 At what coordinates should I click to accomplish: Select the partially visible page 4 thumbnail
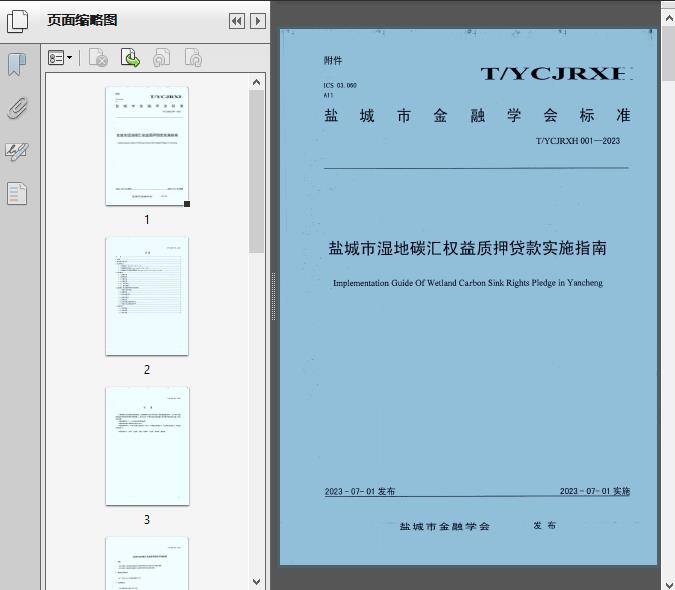click(x=147, y=563)
